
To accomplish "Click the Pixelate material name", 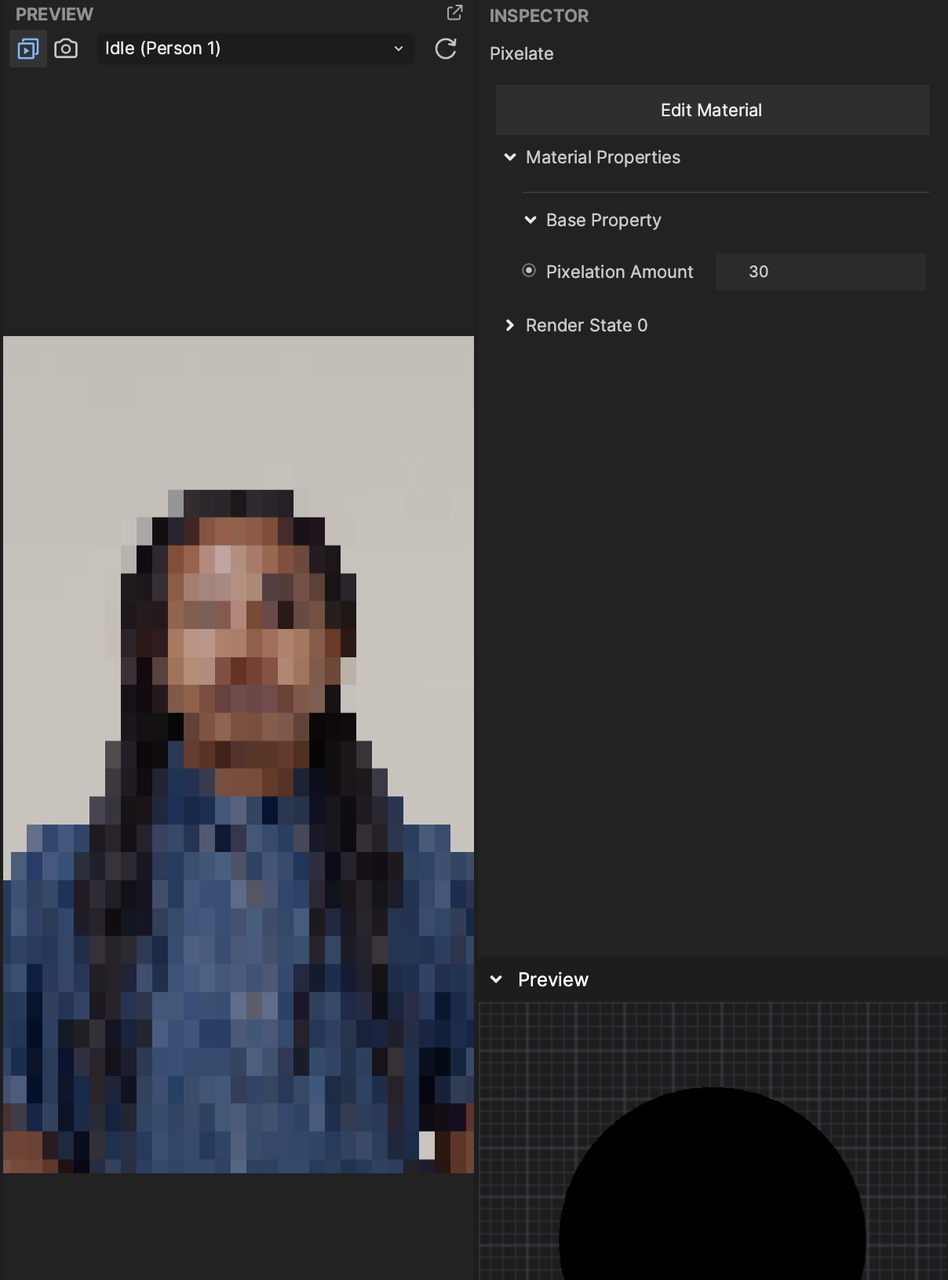I will point(521,54).
